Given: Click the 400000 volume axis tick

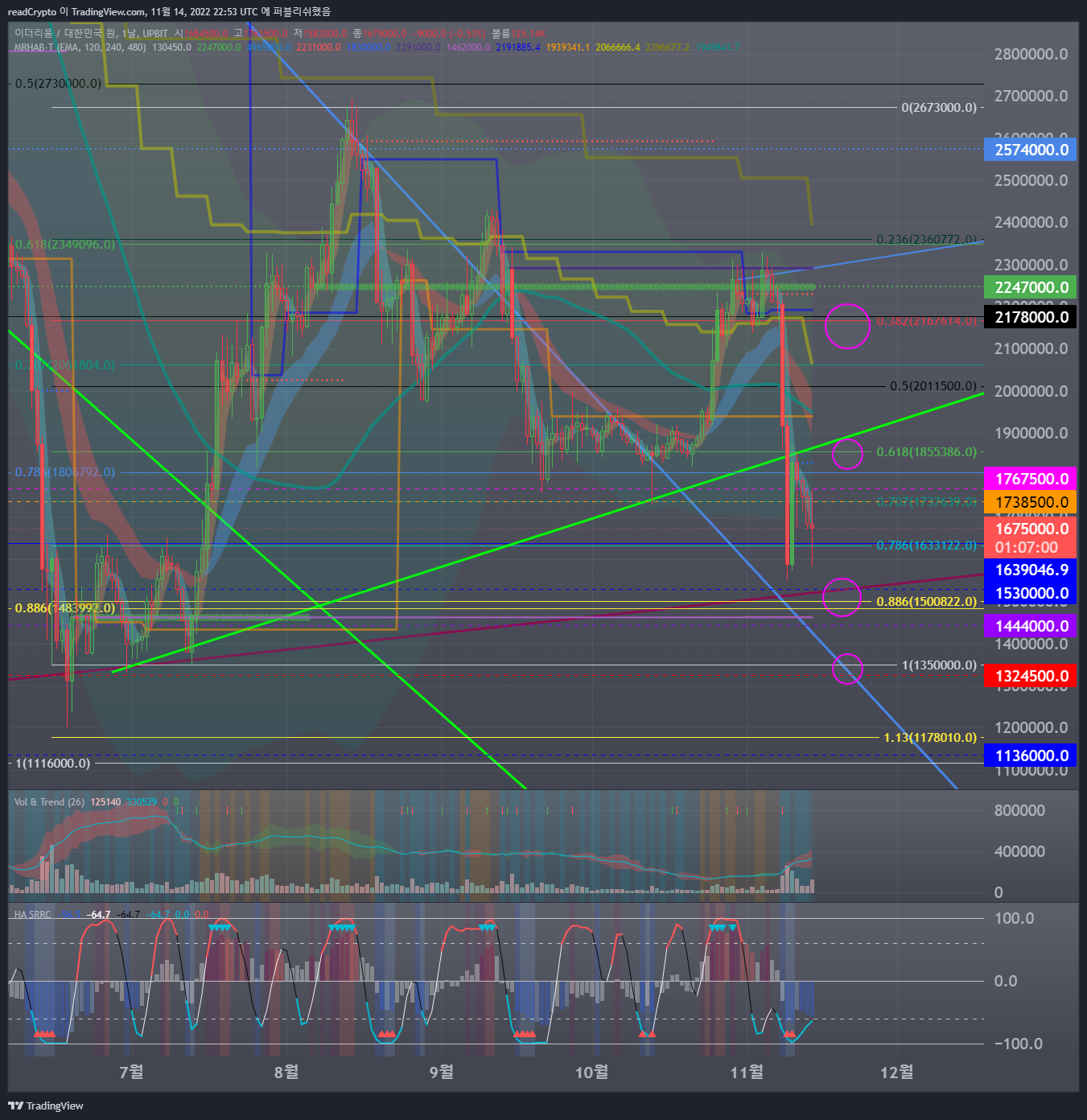Looking at the screenshot, I should tap(1019, 851).
